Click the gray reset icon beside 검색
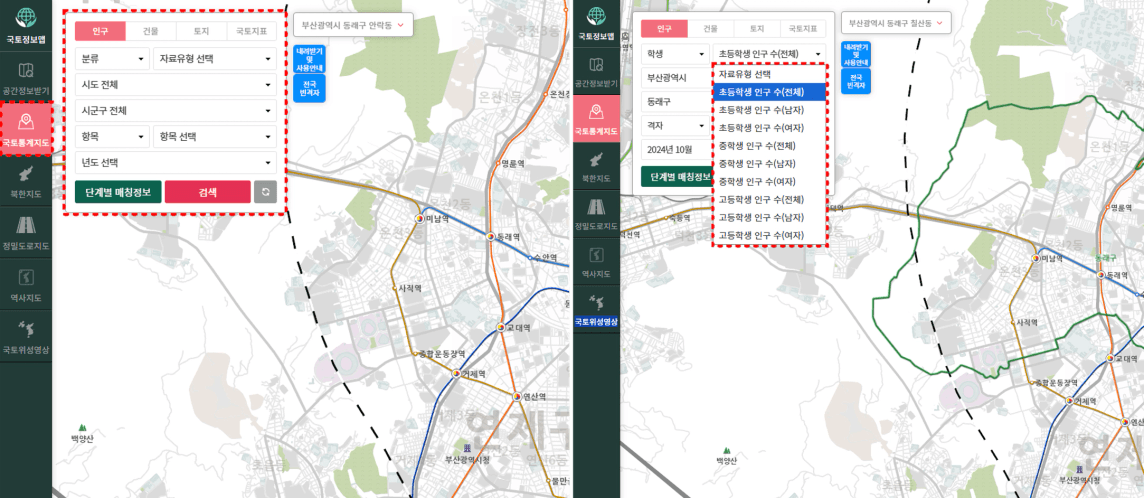 point(265,192)
